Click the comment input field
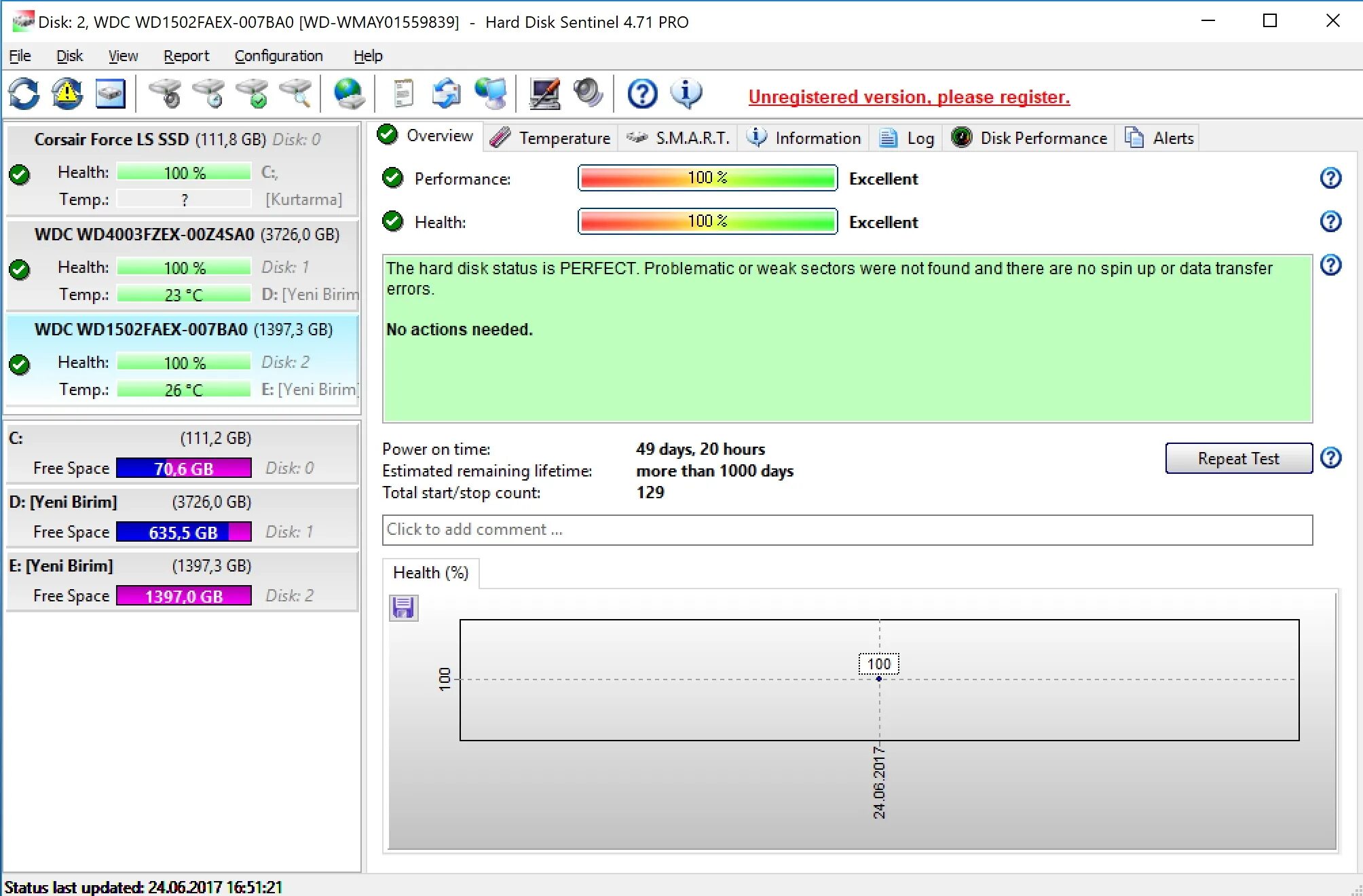1363x896 pixels. click(846, 529)
